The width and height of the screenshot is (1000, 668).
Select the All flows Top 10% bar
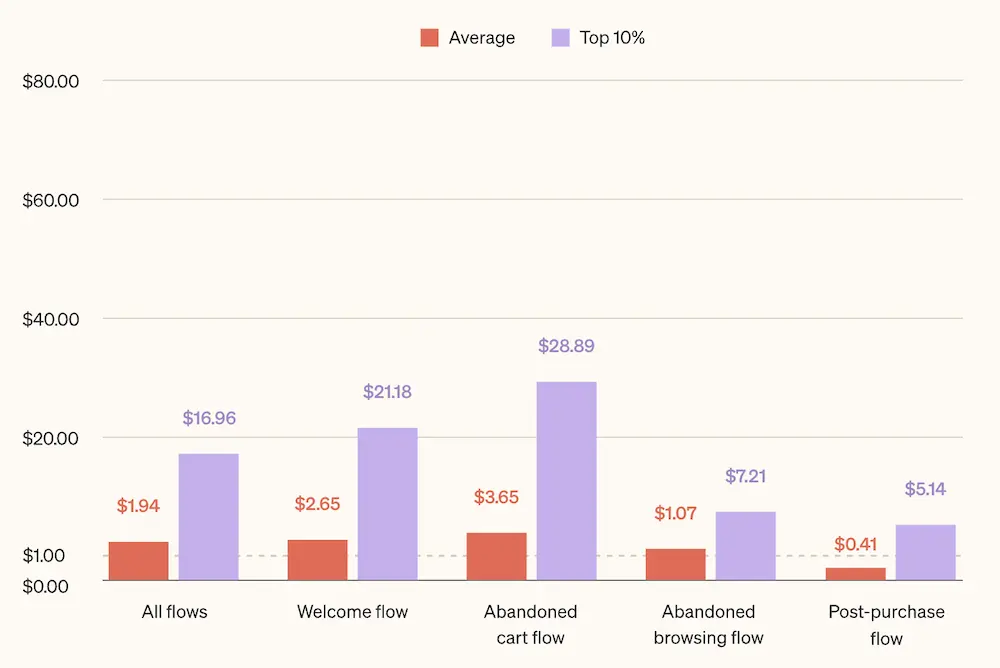[208, 517]
